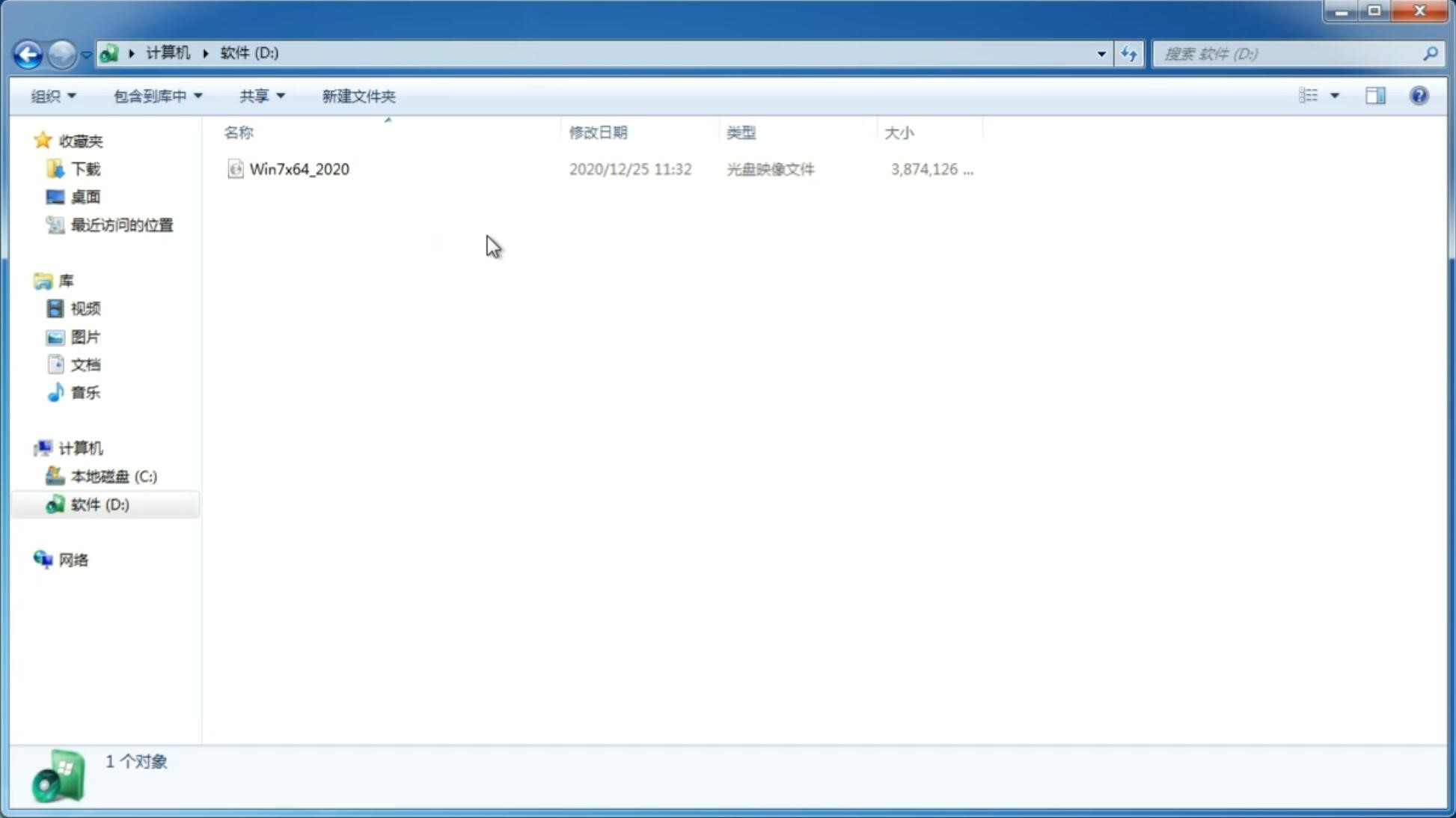The width and height of the screenshot is (1456, 818).
Task: Click the disc image file icon
Action: [x=235, y=169]
